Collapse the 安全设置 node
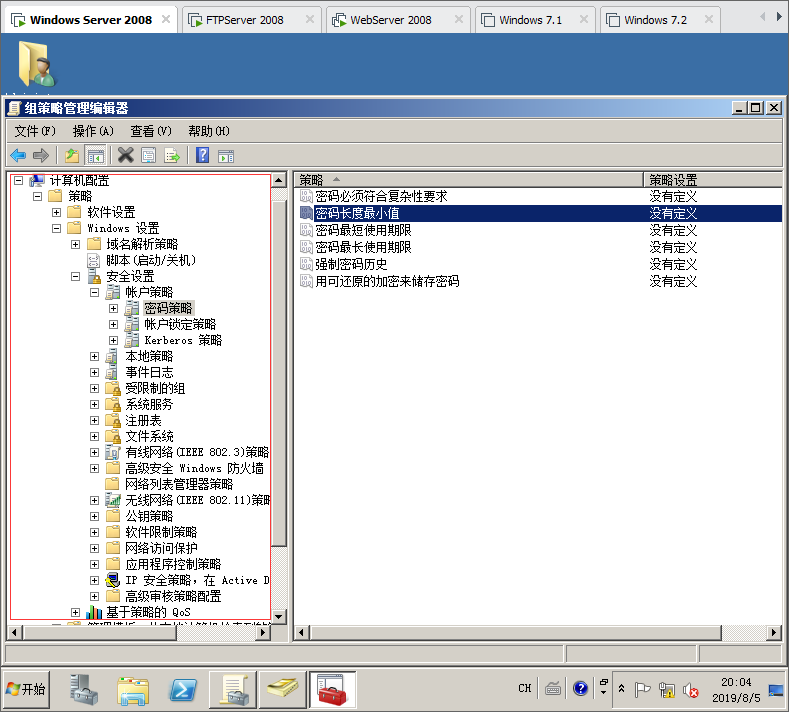789x712 pixels. (x=75, y=276)
